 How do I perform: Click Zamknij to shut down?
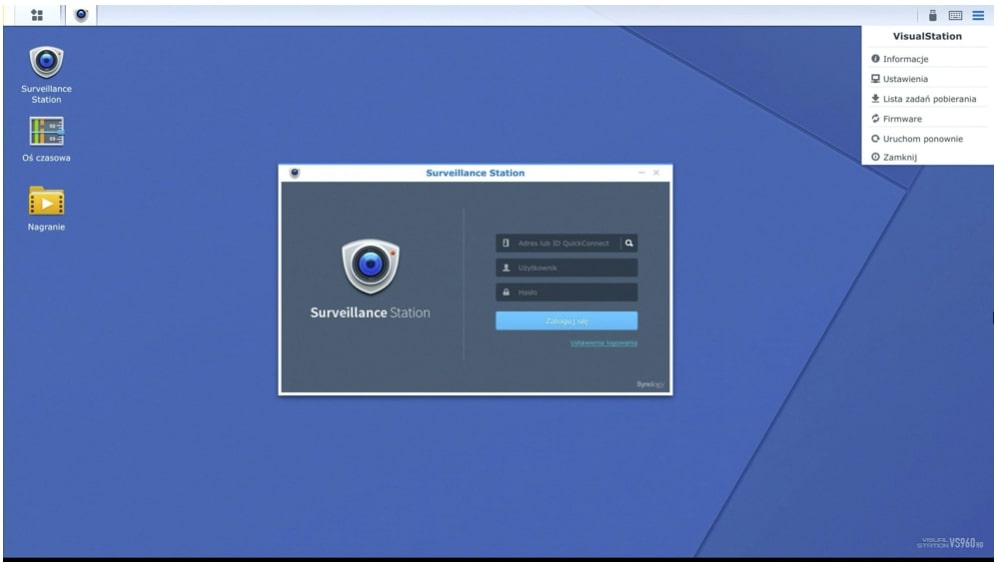899,157
